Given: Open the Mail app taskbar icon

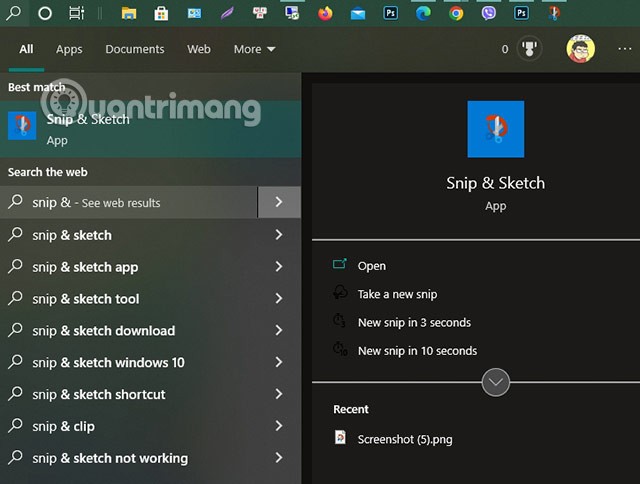Looking at the screenshot, I should pos(358,14).
